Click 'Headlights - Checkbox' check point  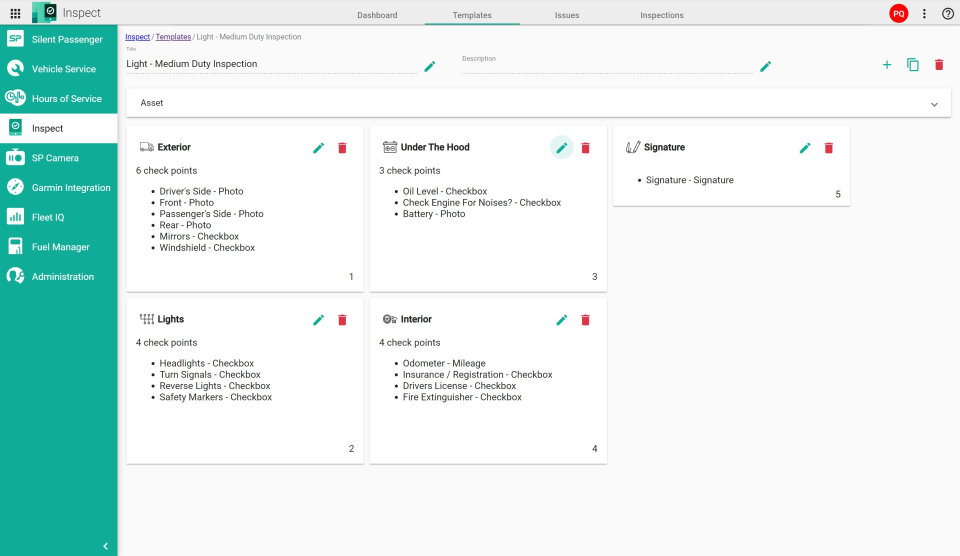206,363
